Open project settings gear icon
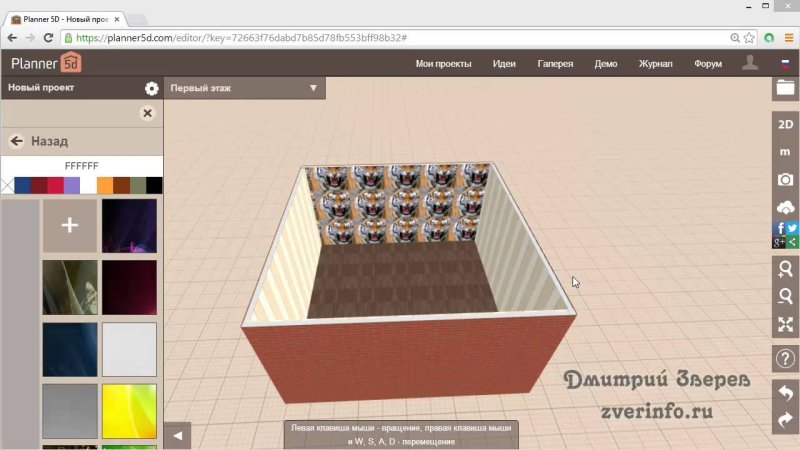 [152, 88]
